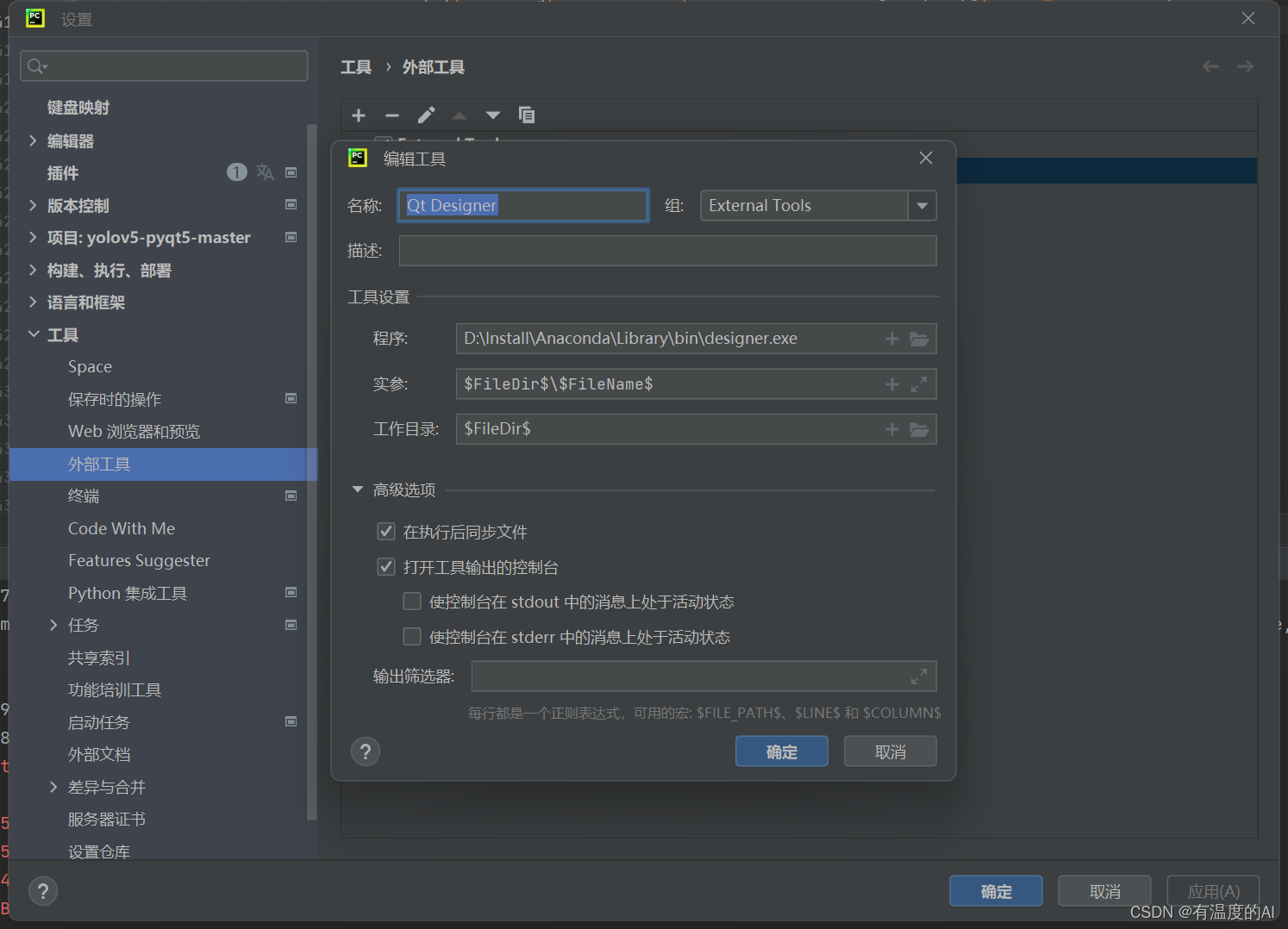Collapse the 工具 settings node
The image size is (1288, 929).
(33, 334)
